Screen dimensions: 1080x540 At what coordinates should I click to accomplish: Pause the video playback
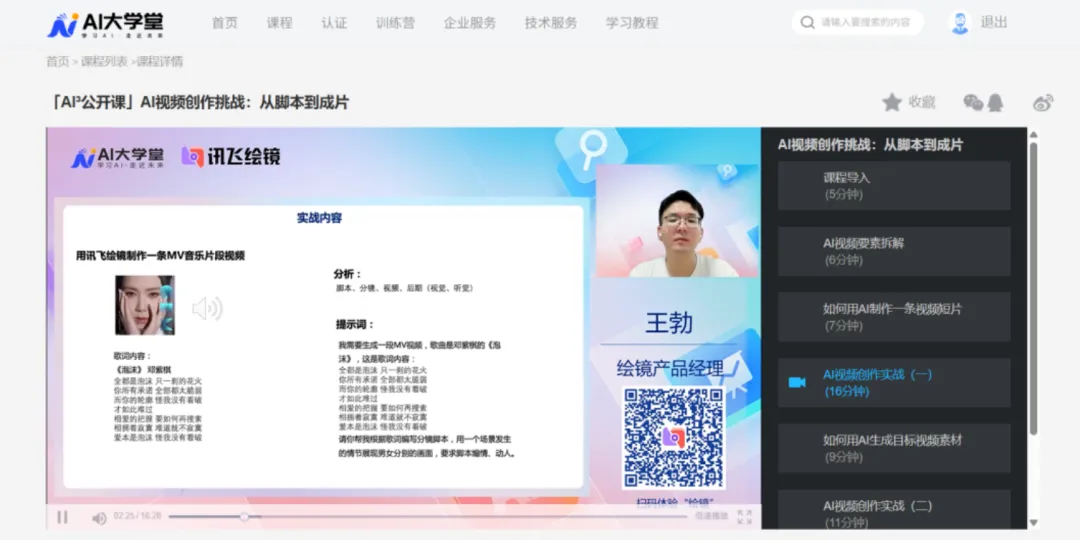click(x=62, y=517)
